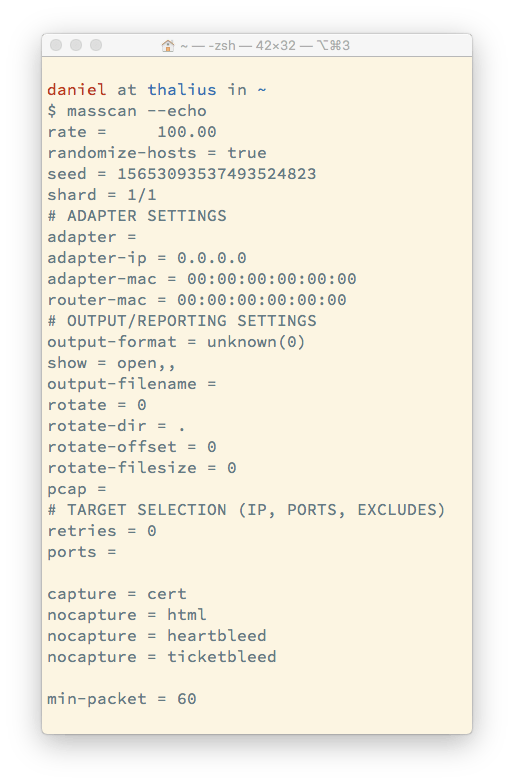
Task: Click the router-mac address value
Action: [262, 300]
